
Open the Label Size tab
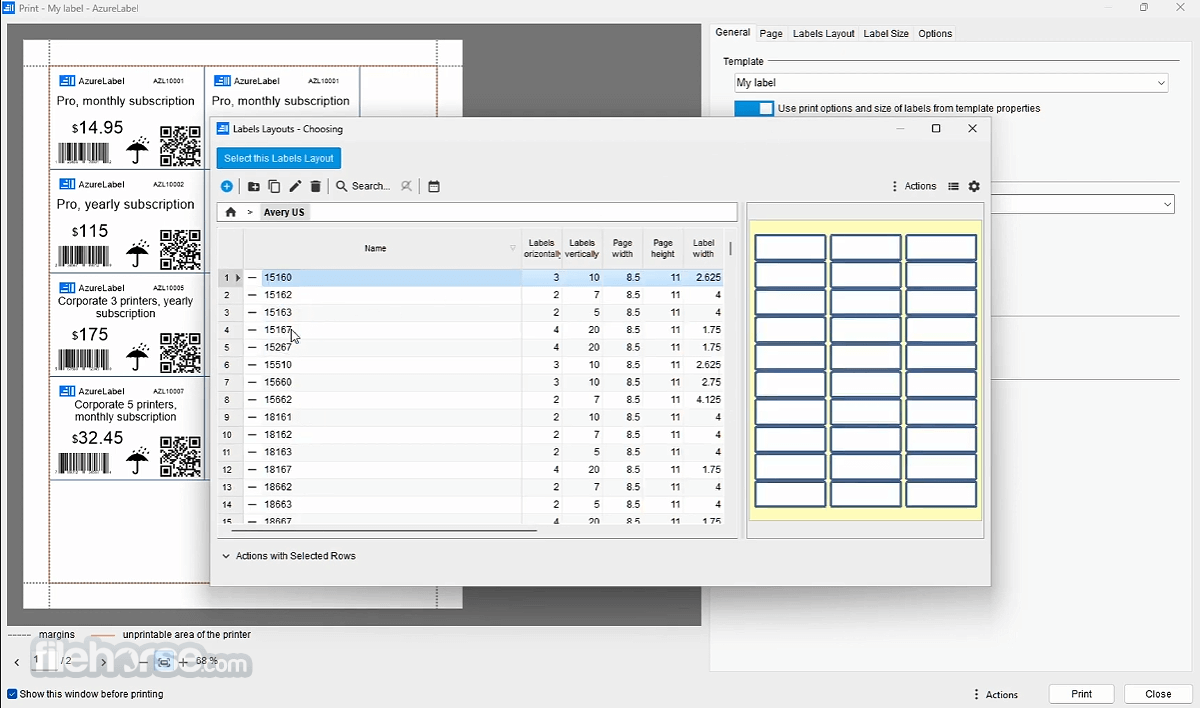886,33
